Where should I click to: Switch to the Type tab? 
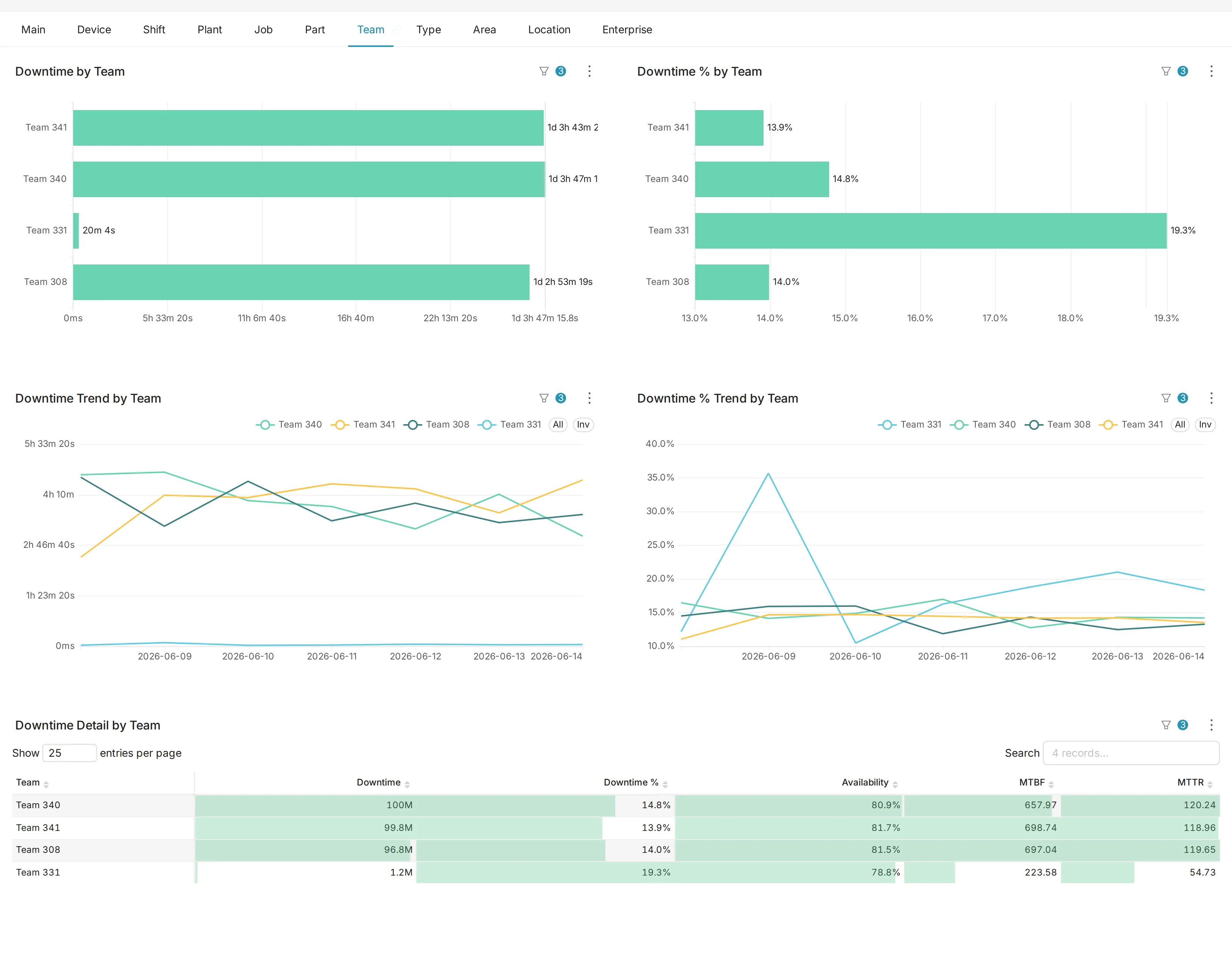pos(429,30)
